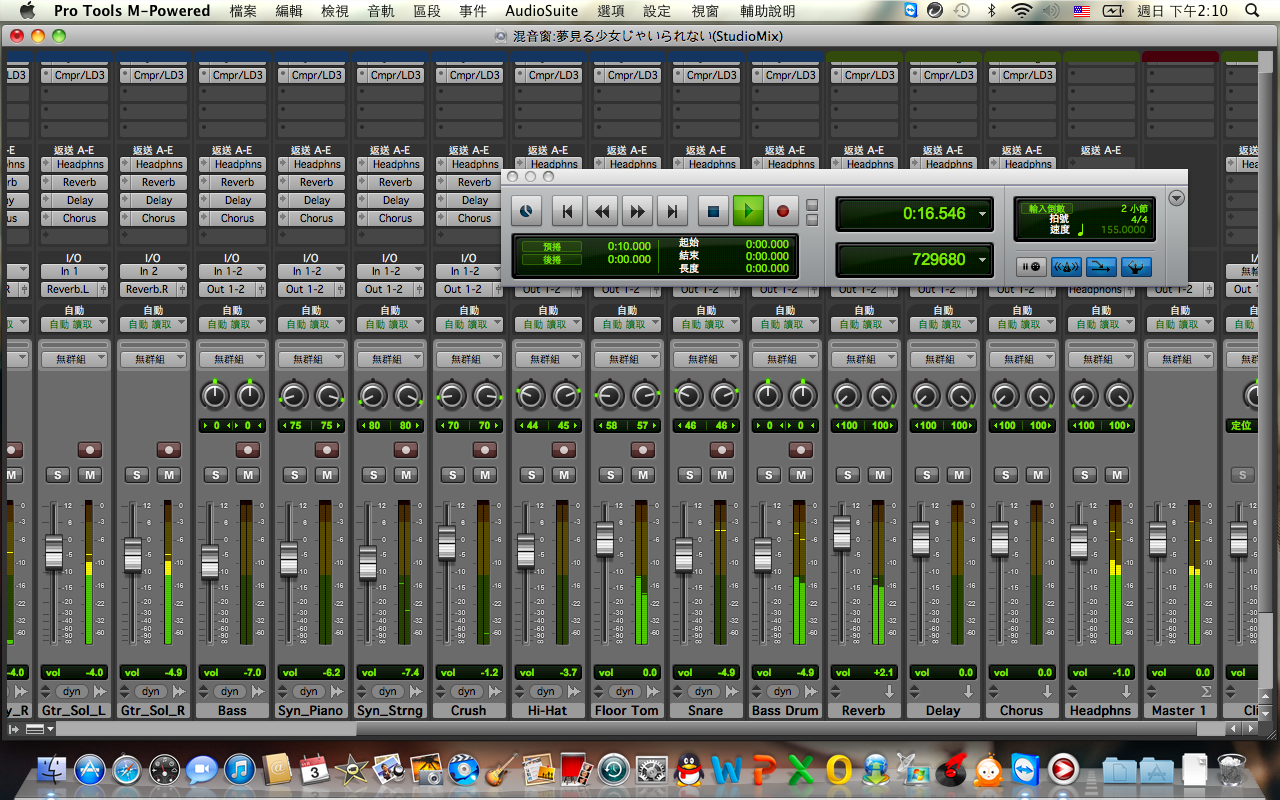Toggle the Metronome Click button
Screen dimensions: 1280x800
1066,267
